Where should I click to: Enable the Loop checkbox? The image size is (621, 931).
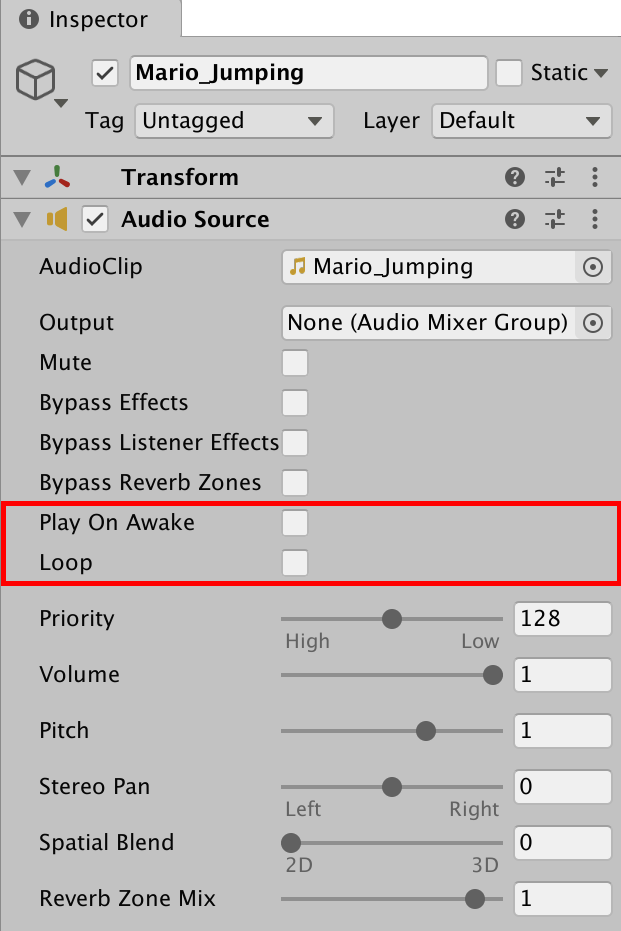(x=295, y=563)
